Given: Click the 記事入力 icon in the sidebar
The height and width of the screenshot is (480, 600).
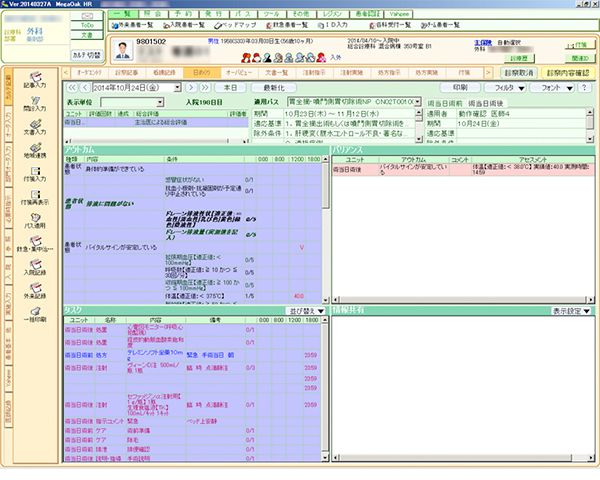Looking at the screenshot, I should [33, 83].
